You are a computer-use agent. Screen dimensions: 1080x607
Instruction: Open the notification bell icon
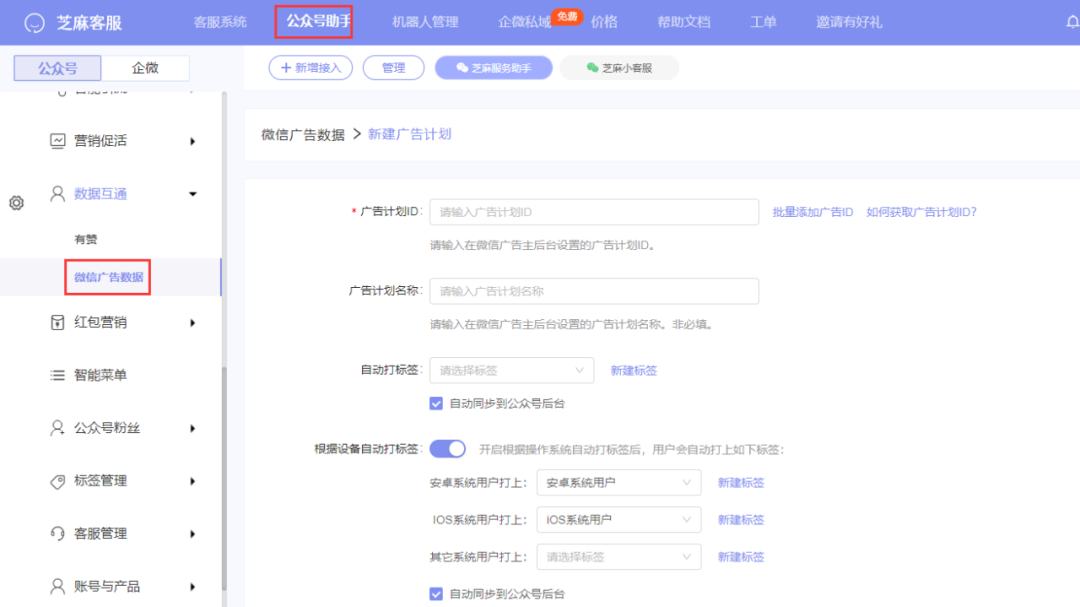point(1072,22)
